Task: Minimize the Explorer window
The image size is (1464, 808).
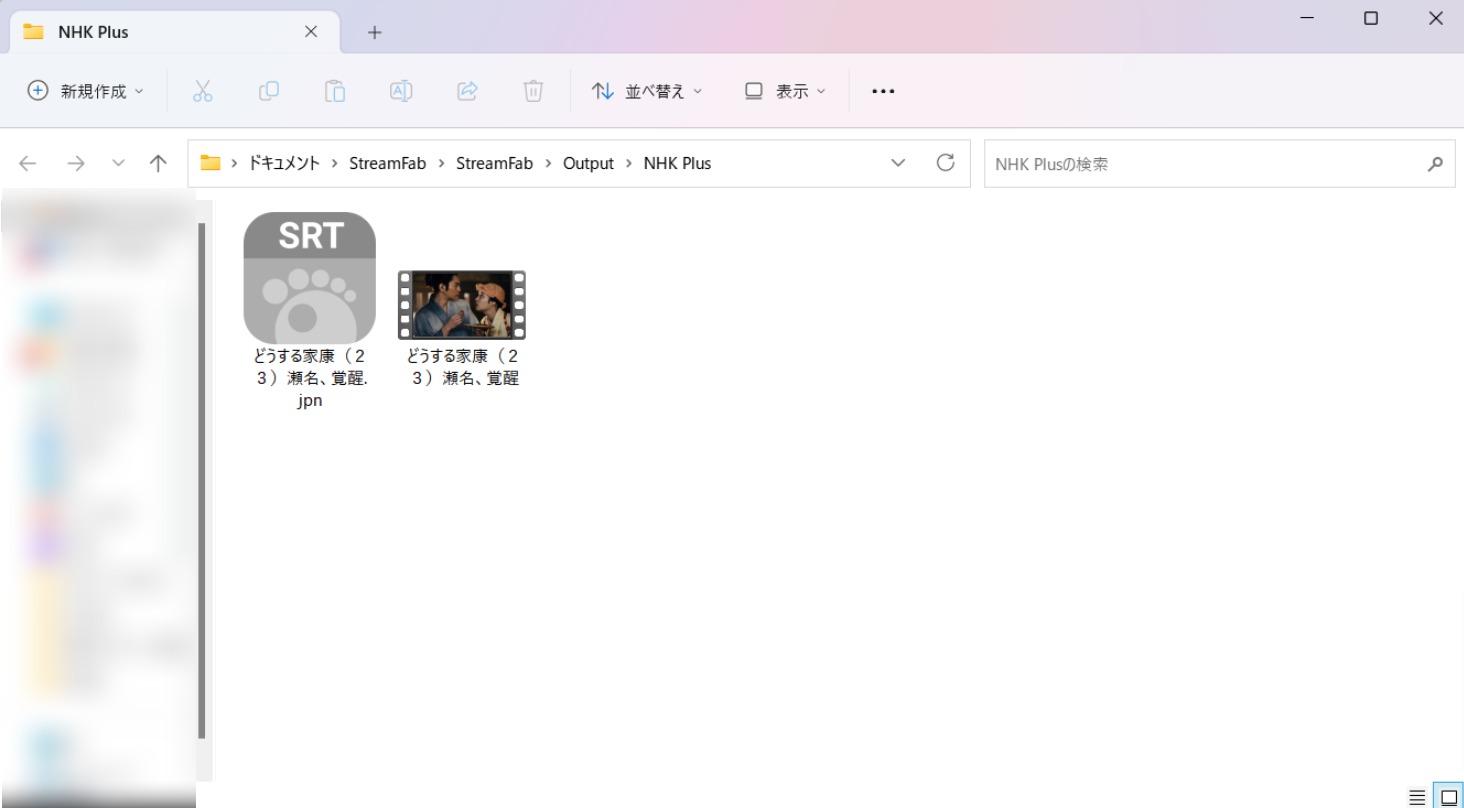Action: 1307,18
